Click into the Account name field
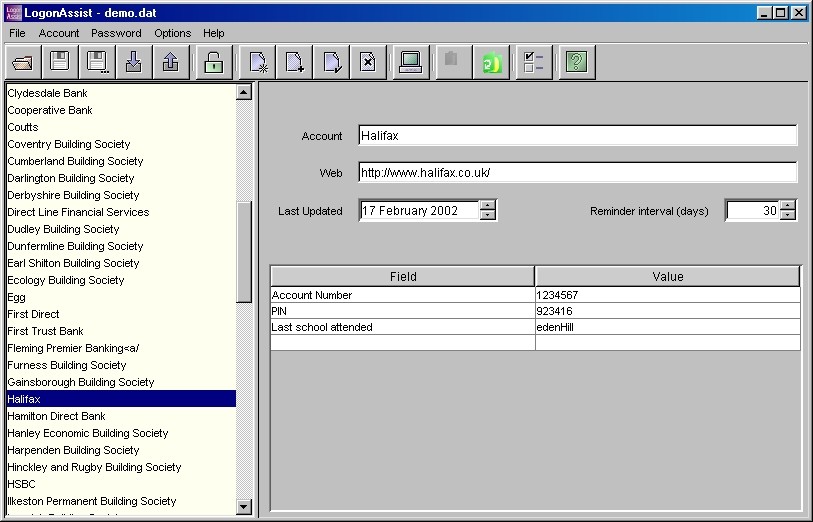The height and width of the screenshot is (522, 813). coord(578,136)
